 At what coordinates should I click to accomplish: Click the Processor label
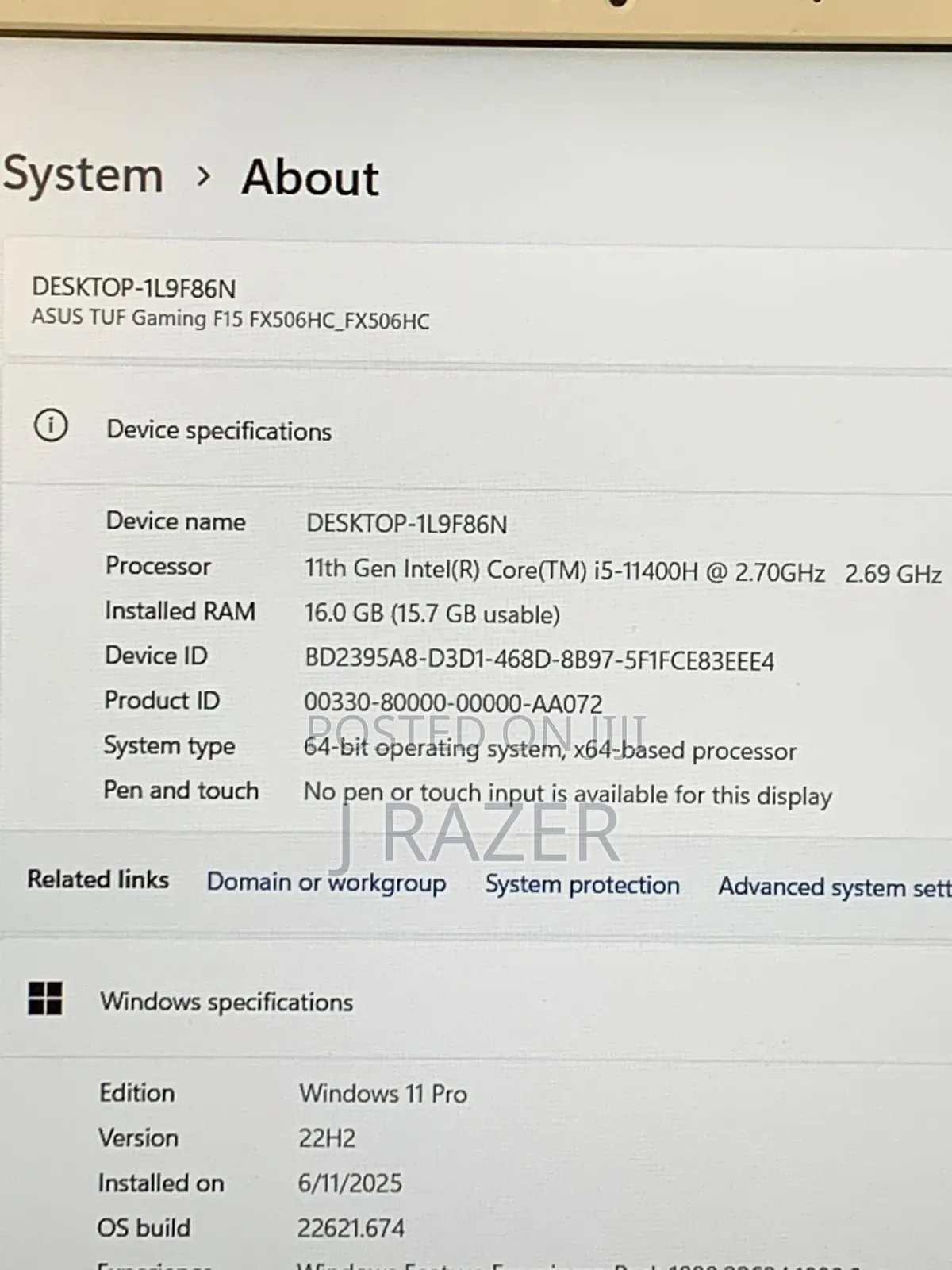pyautogui.click(x=158, y=566)
